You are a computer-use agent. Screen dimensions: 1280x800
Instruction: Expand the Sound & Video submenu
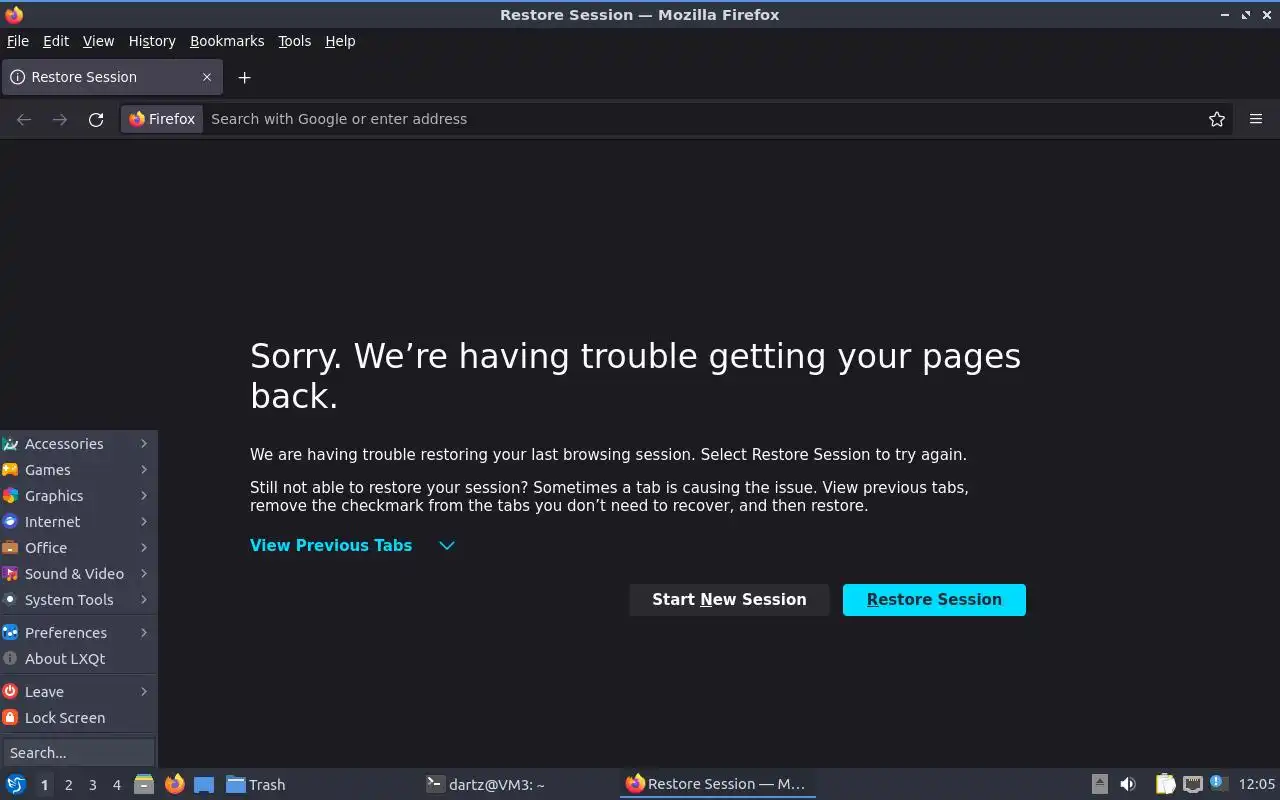[78, 574]
